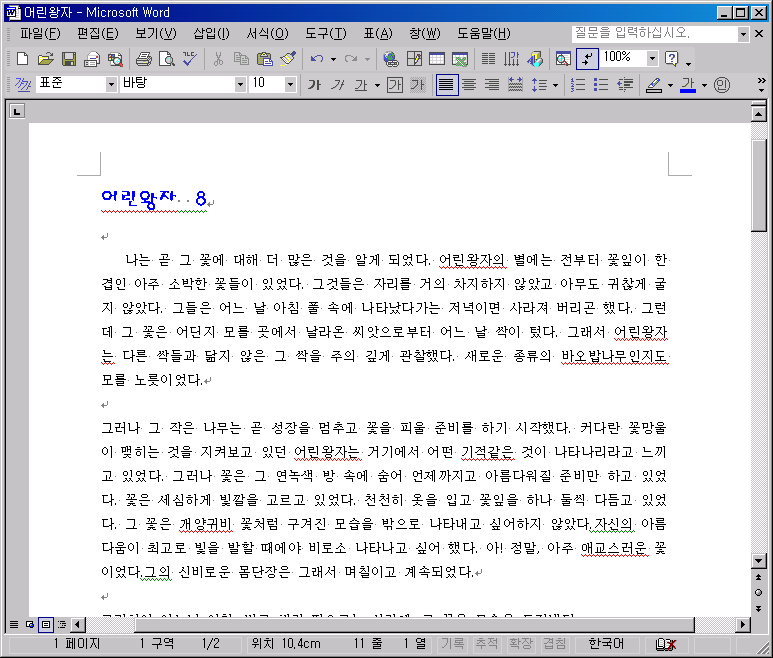Open font color dropdown arrow

(x=704, y=85)
